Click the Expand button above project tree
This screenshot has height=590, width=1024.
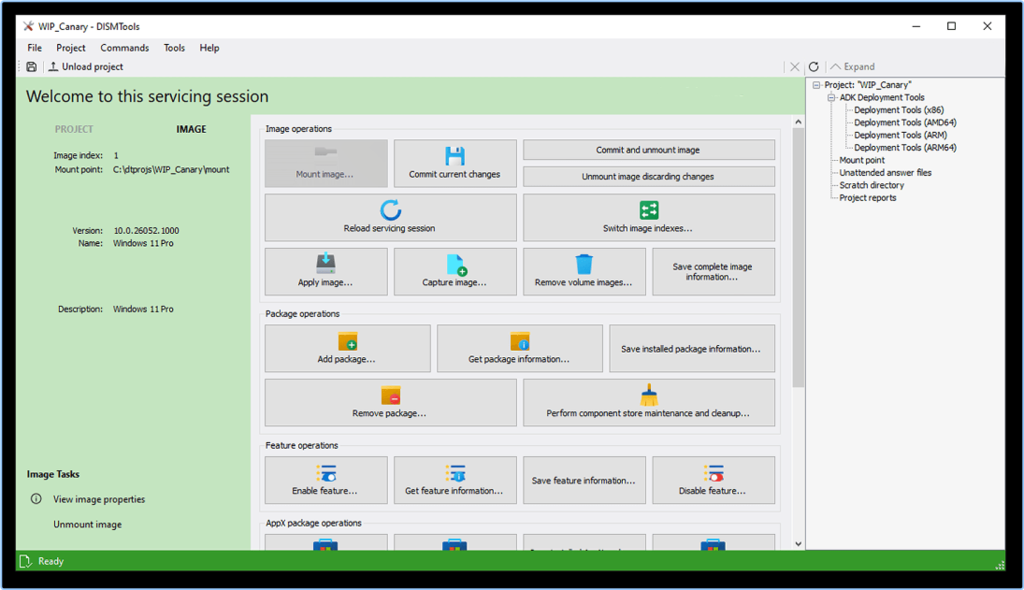pos(852,67)
